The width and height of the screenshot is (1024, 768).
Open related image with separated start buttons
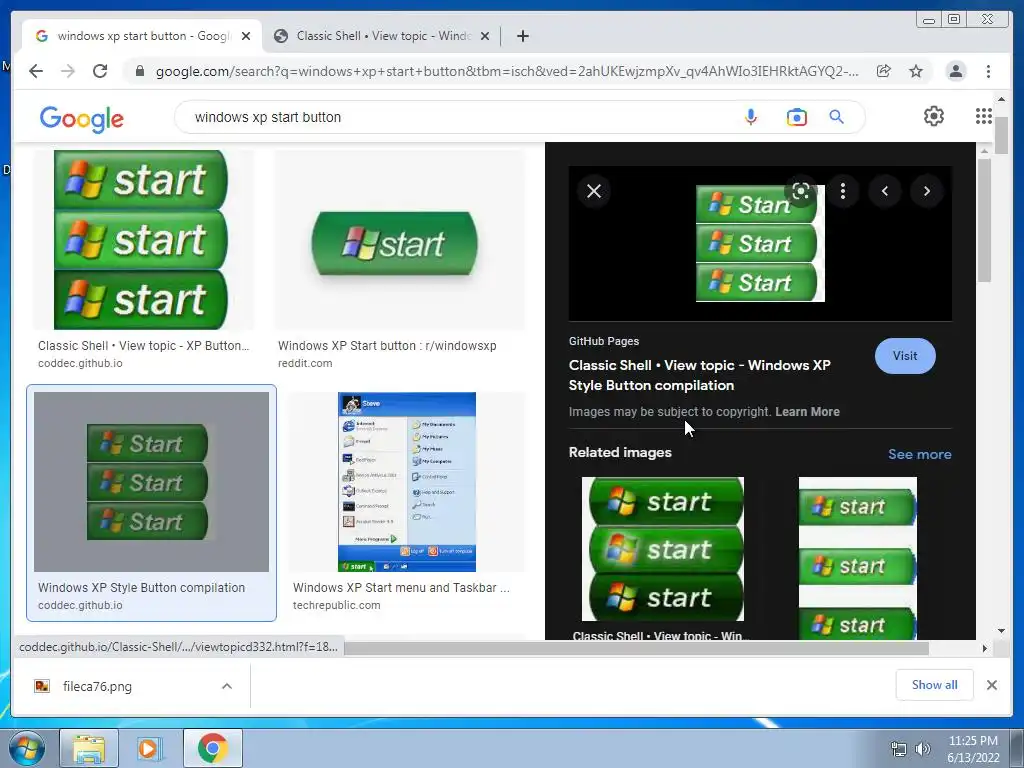pyautogui.click(x=857, y=558)
